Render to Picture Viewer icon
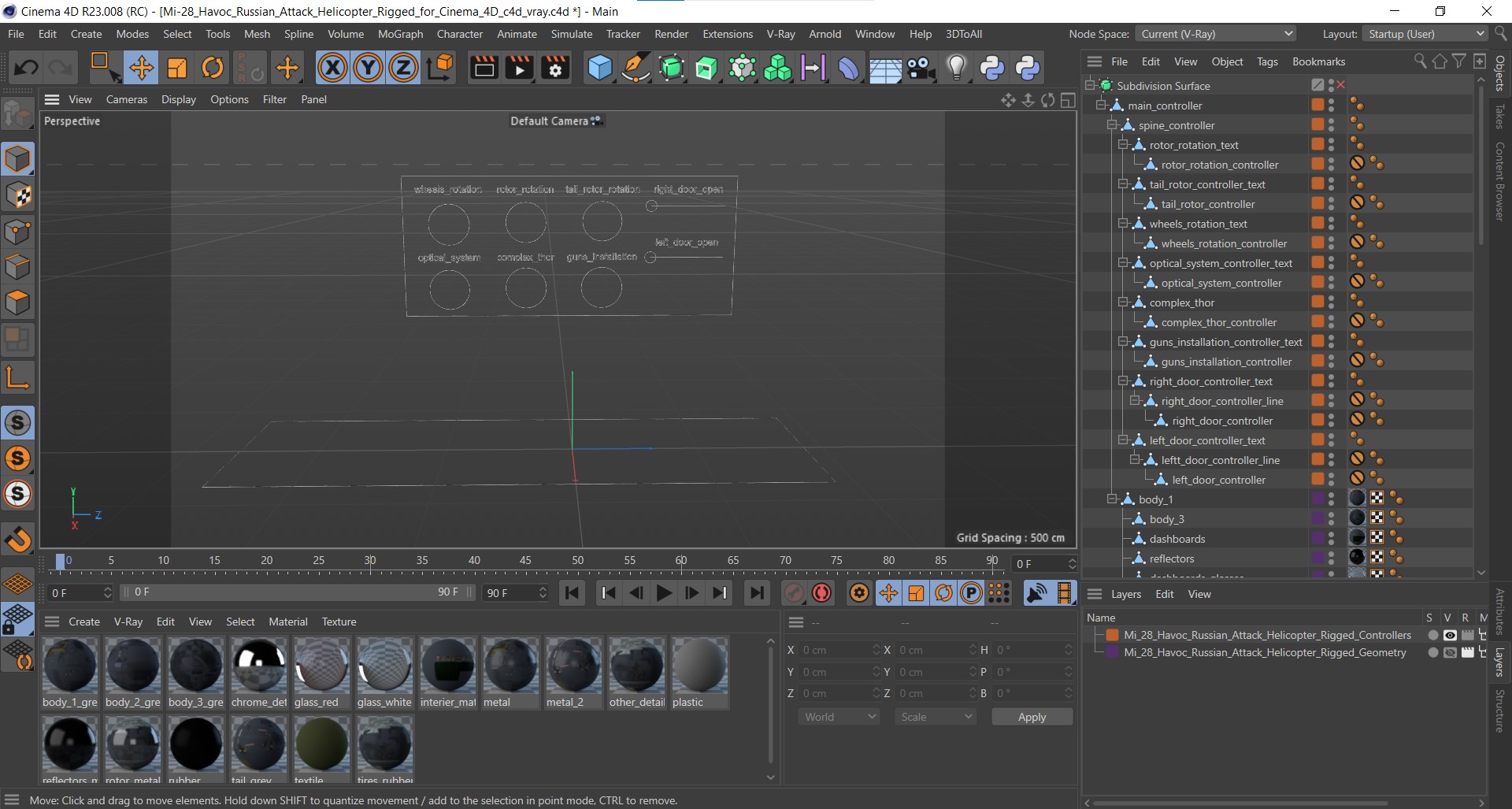The image size is (1512, 809). pyautogui.click(x=519, y=68)
